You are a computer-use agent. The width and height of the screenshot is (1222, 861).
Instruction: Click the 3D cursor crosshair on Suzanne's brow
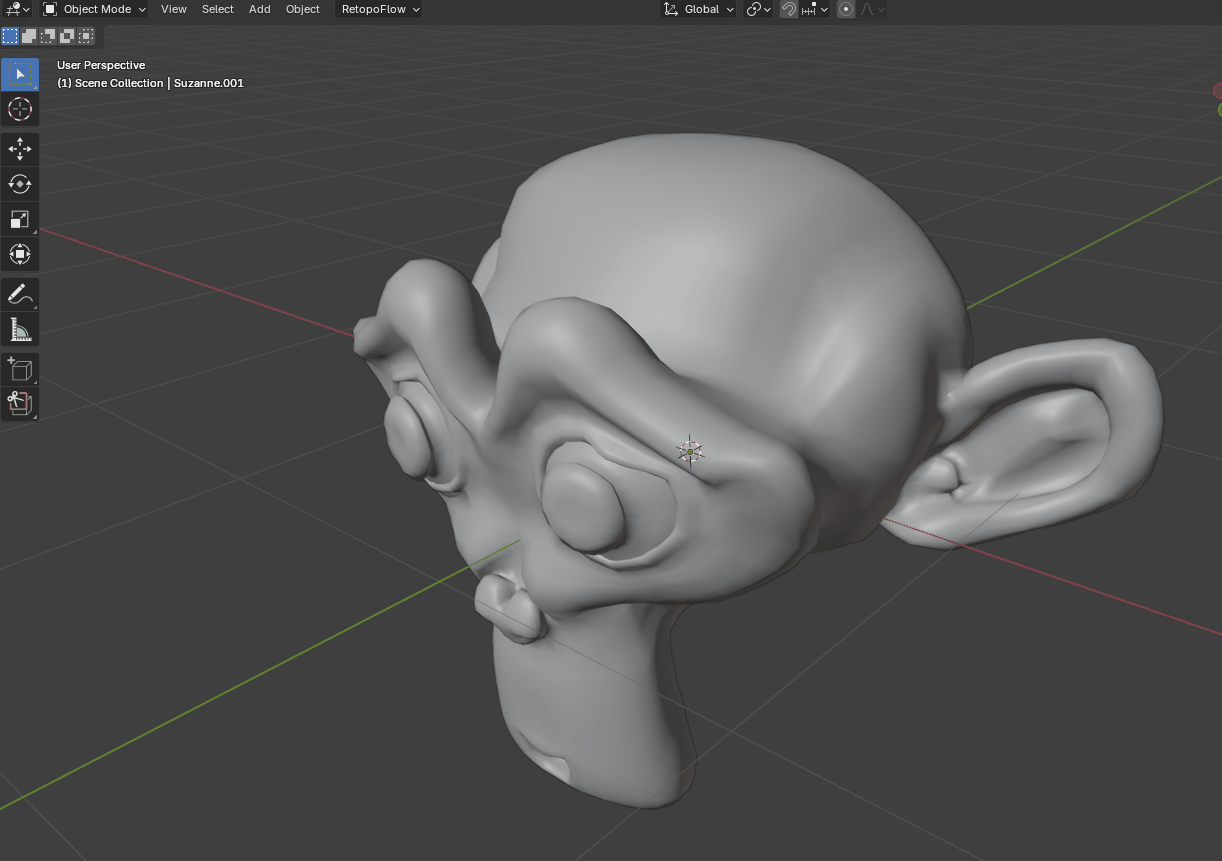point(690,452)
